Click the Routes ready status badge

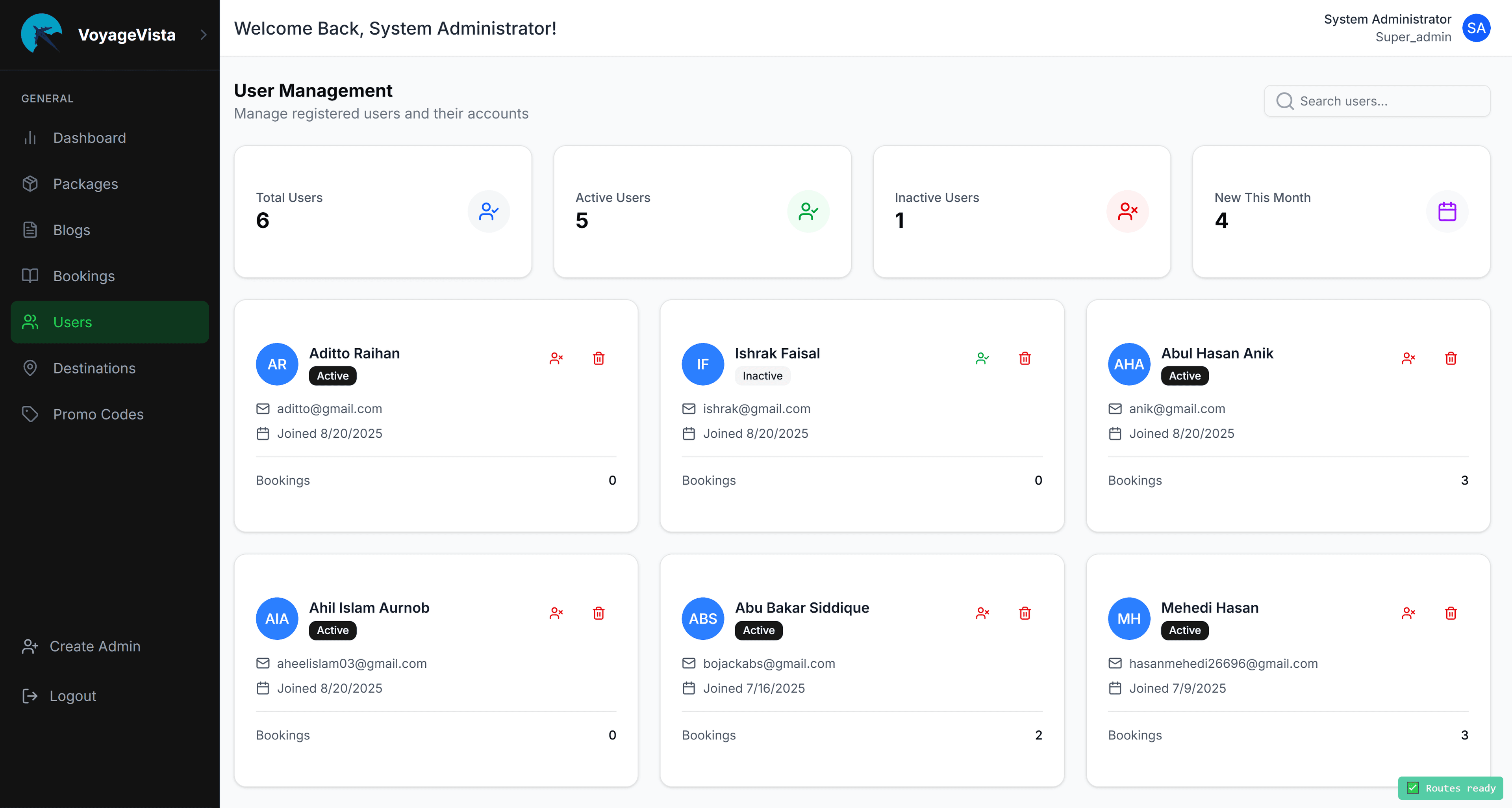[1450, 788]
